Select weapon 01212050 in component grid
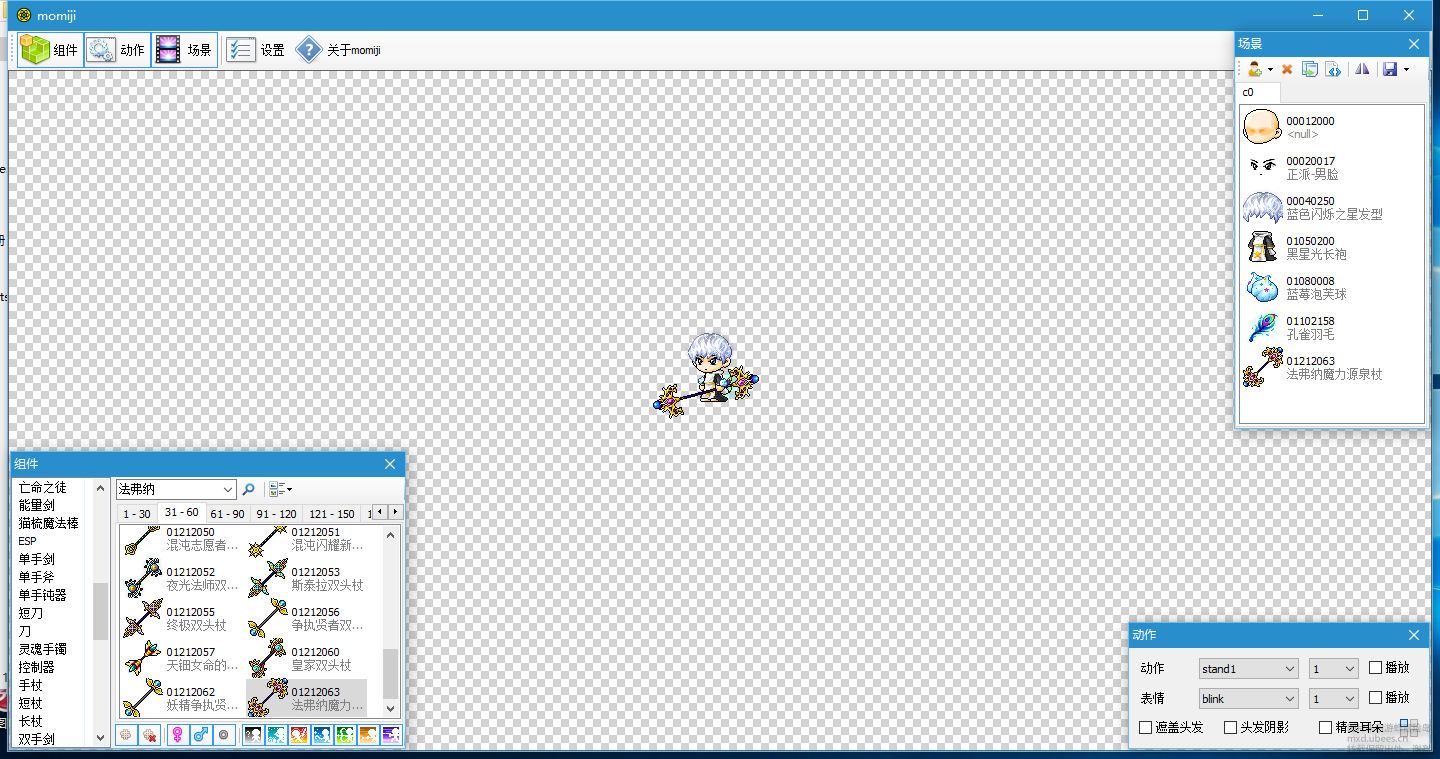1440x759 pixels. (x=182, y=540)
